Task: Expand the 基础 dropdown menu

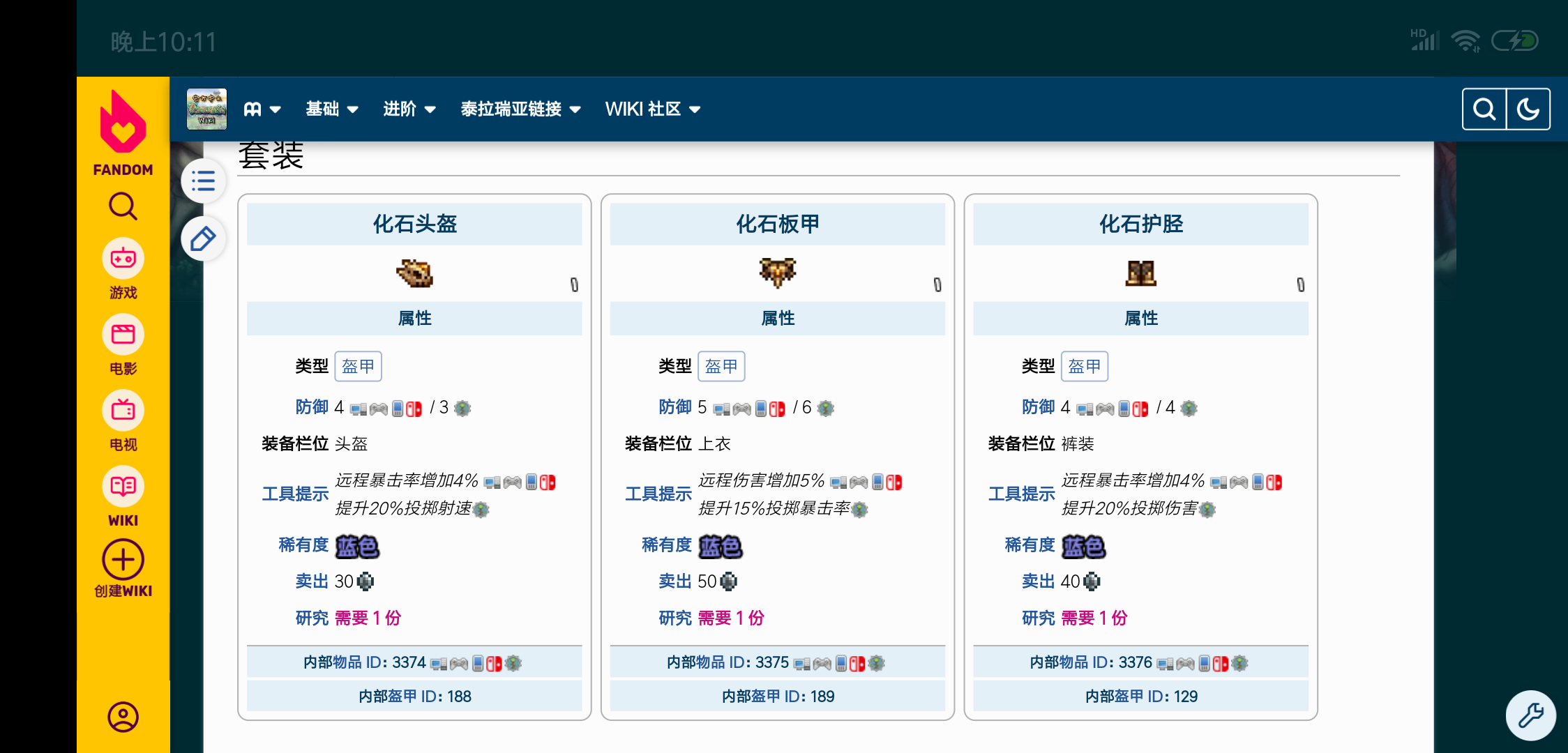Action: click(x=332, y=109)
